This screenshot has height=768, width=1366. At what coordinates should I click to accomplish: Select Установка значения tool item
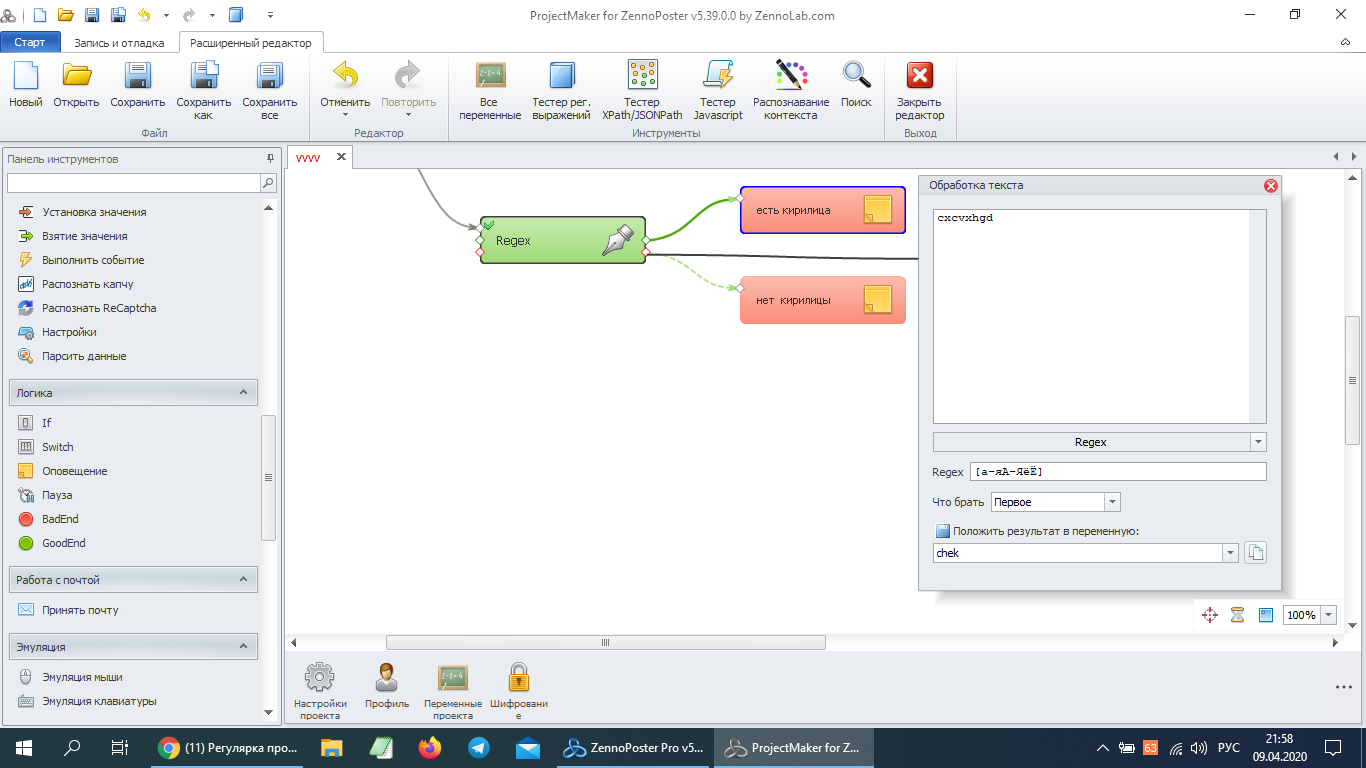click(94, 212)
